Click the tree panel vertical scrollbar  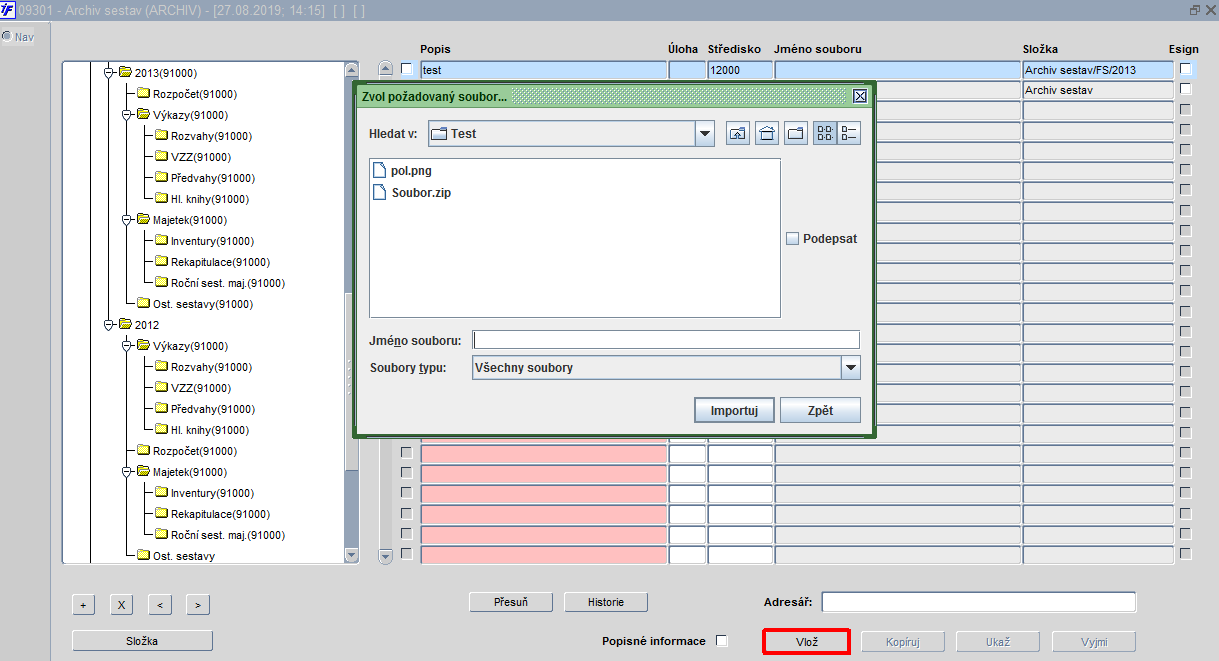[351, 312]
